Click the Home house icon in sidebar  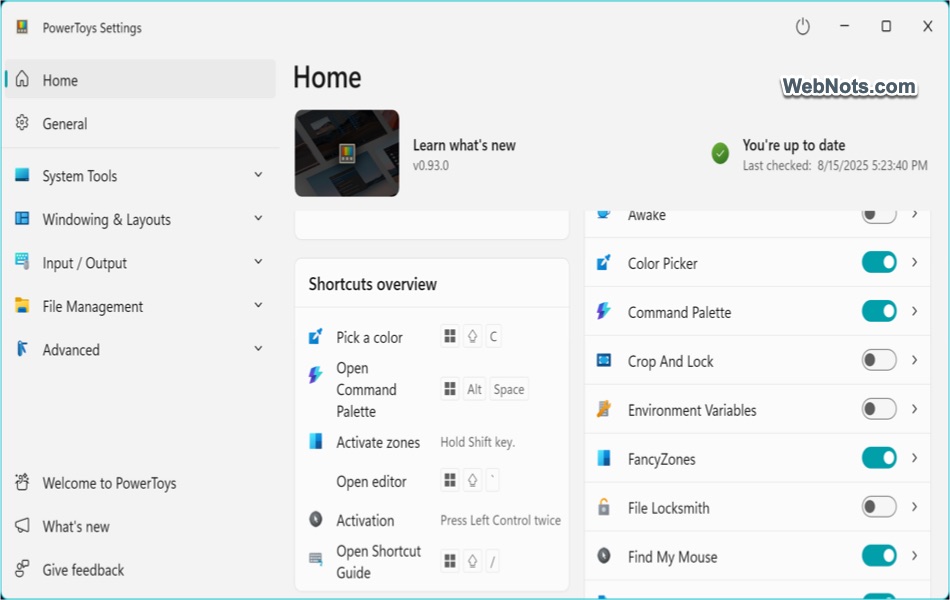[22, 79]
